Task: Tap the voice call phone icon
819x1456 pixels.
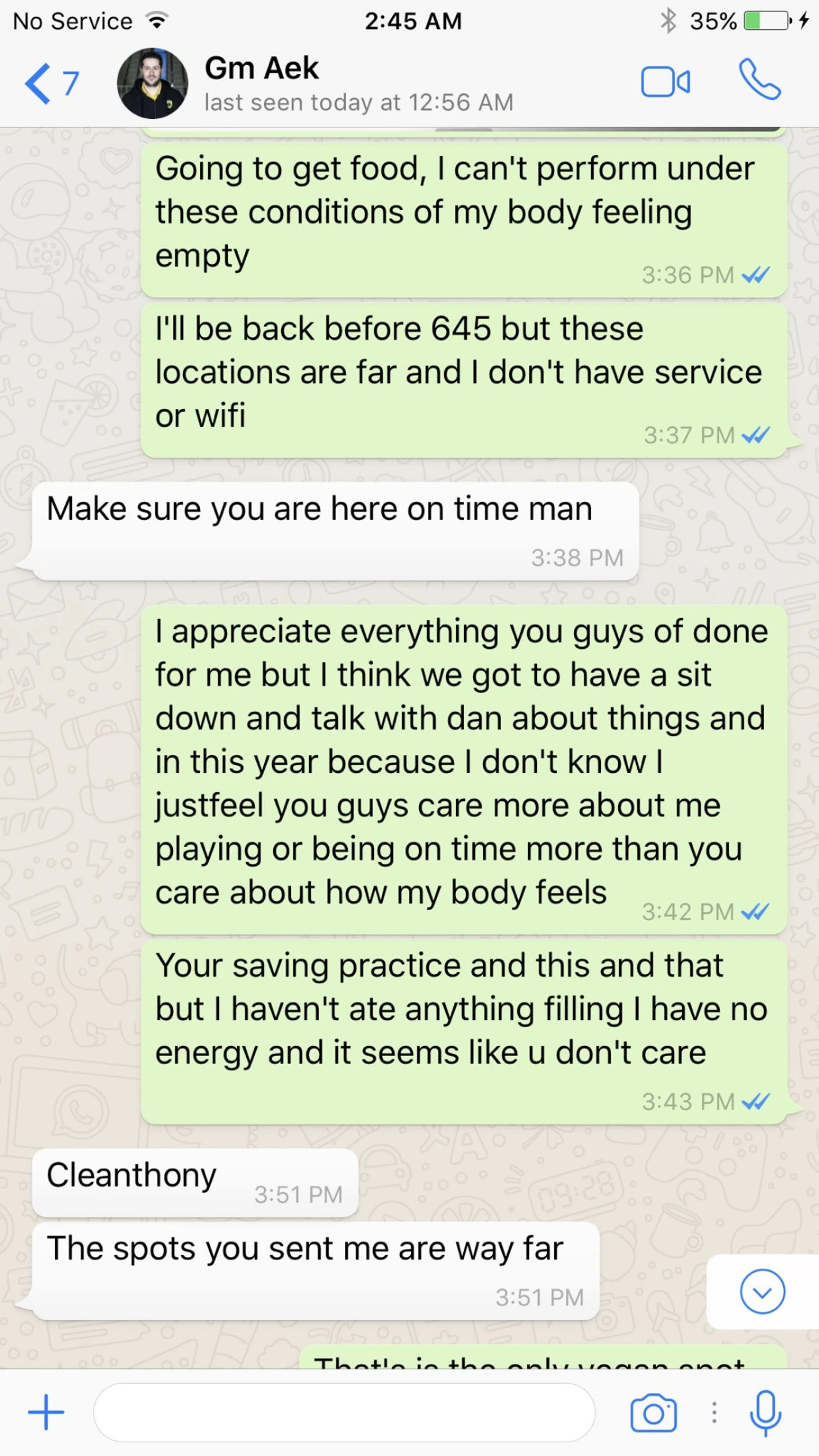Action: click(760, 80)
